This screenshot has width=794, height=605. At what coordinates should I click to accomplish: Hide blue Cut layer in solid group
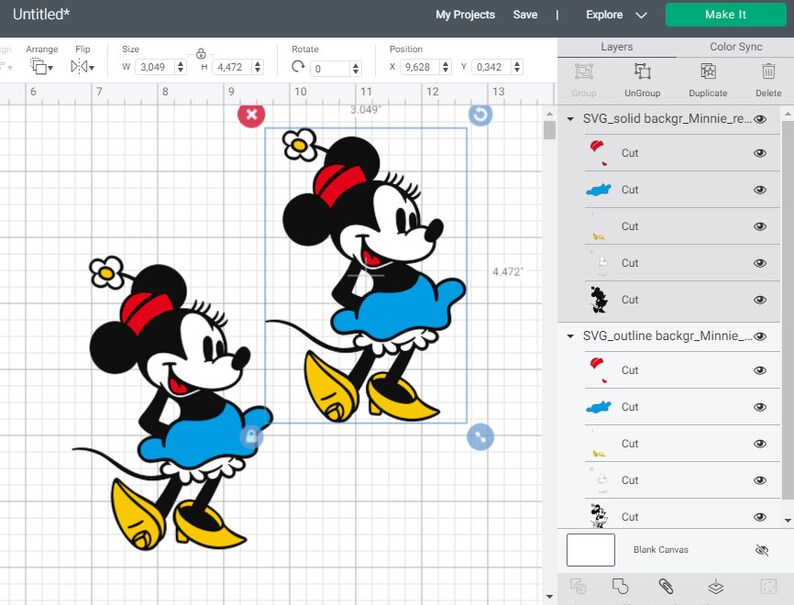click(760, 190)
